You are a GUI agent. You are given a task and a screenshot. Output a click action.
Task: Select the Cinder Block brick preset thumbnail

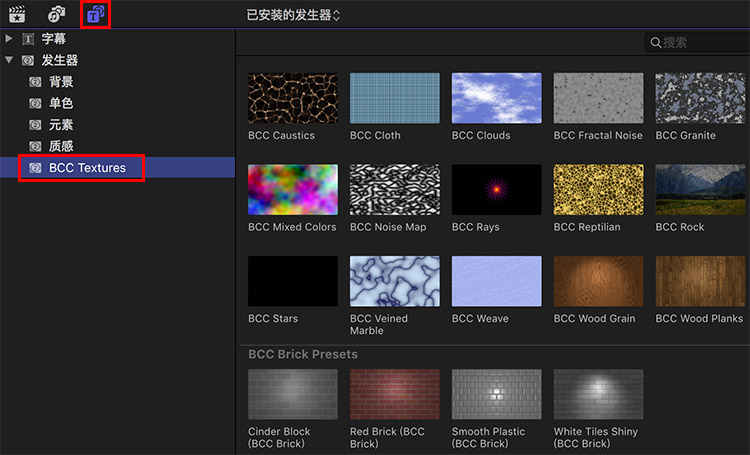(293, 394)
